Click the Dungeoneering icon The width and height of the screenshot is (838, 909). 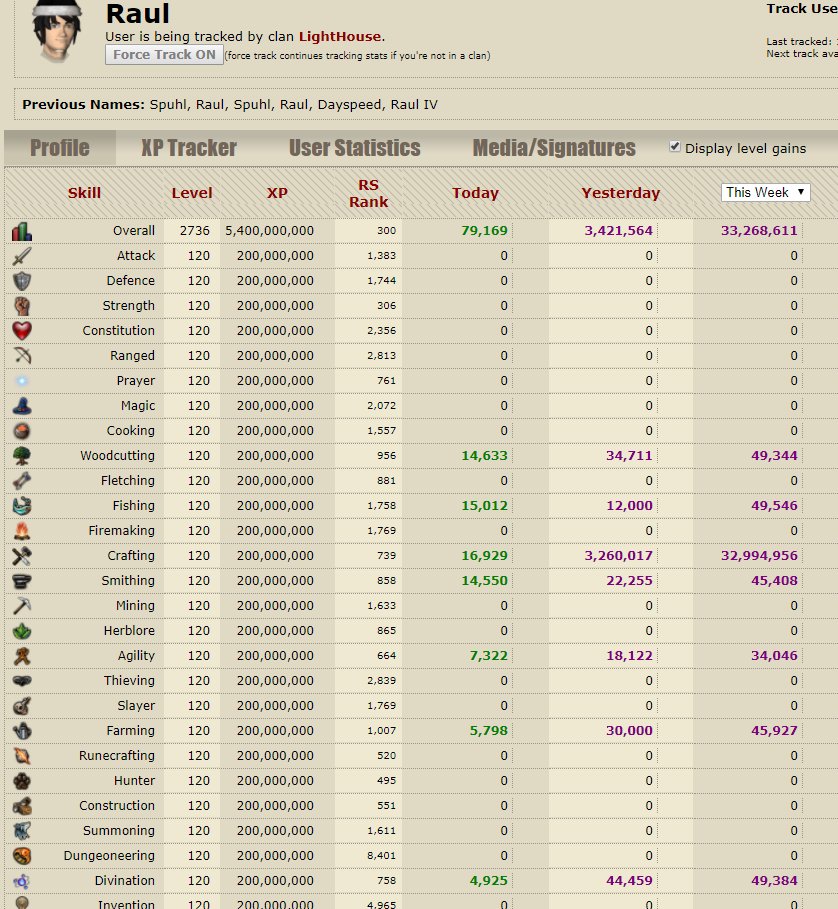click(22, 856)
